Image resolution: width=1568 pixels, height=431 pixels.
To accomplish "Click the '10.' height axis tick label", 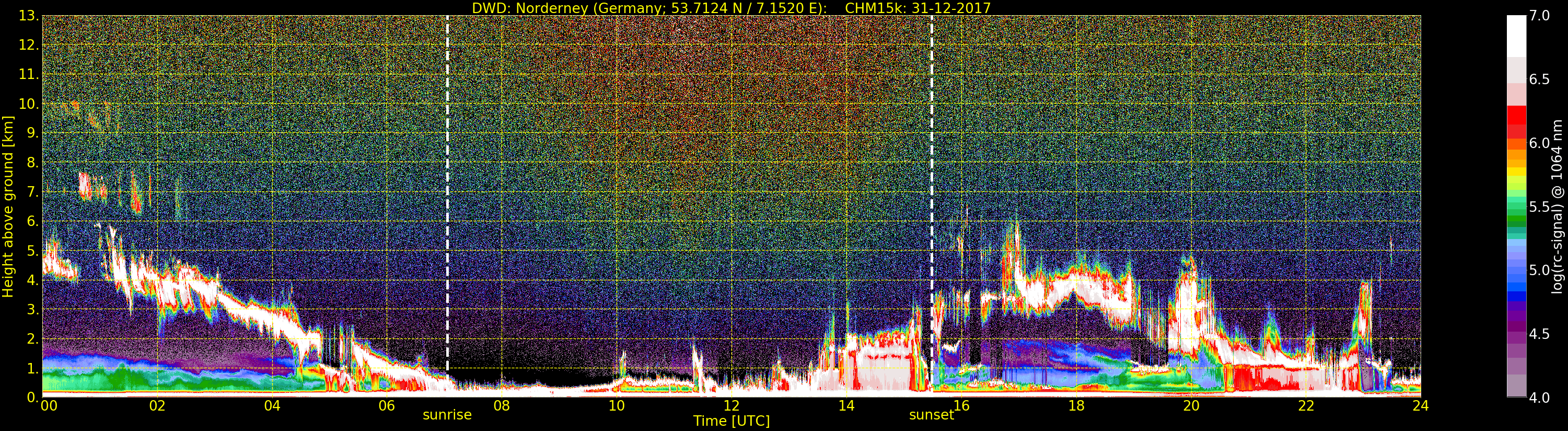I will point(29,104).
